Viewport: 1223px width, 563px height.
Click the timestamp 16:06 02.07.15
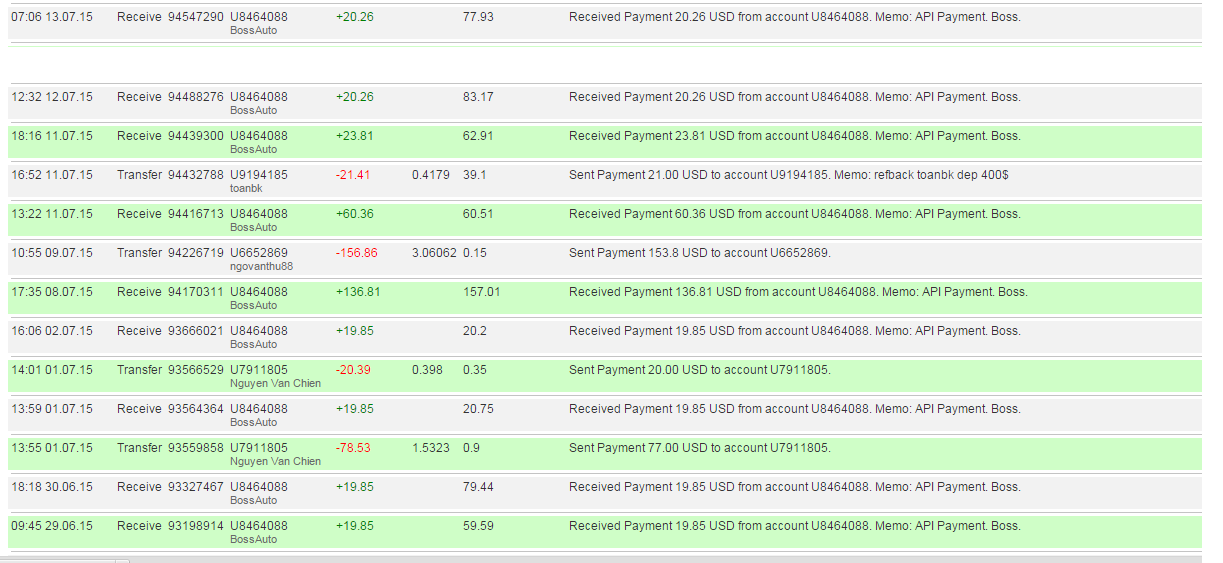tap(52, 331)
